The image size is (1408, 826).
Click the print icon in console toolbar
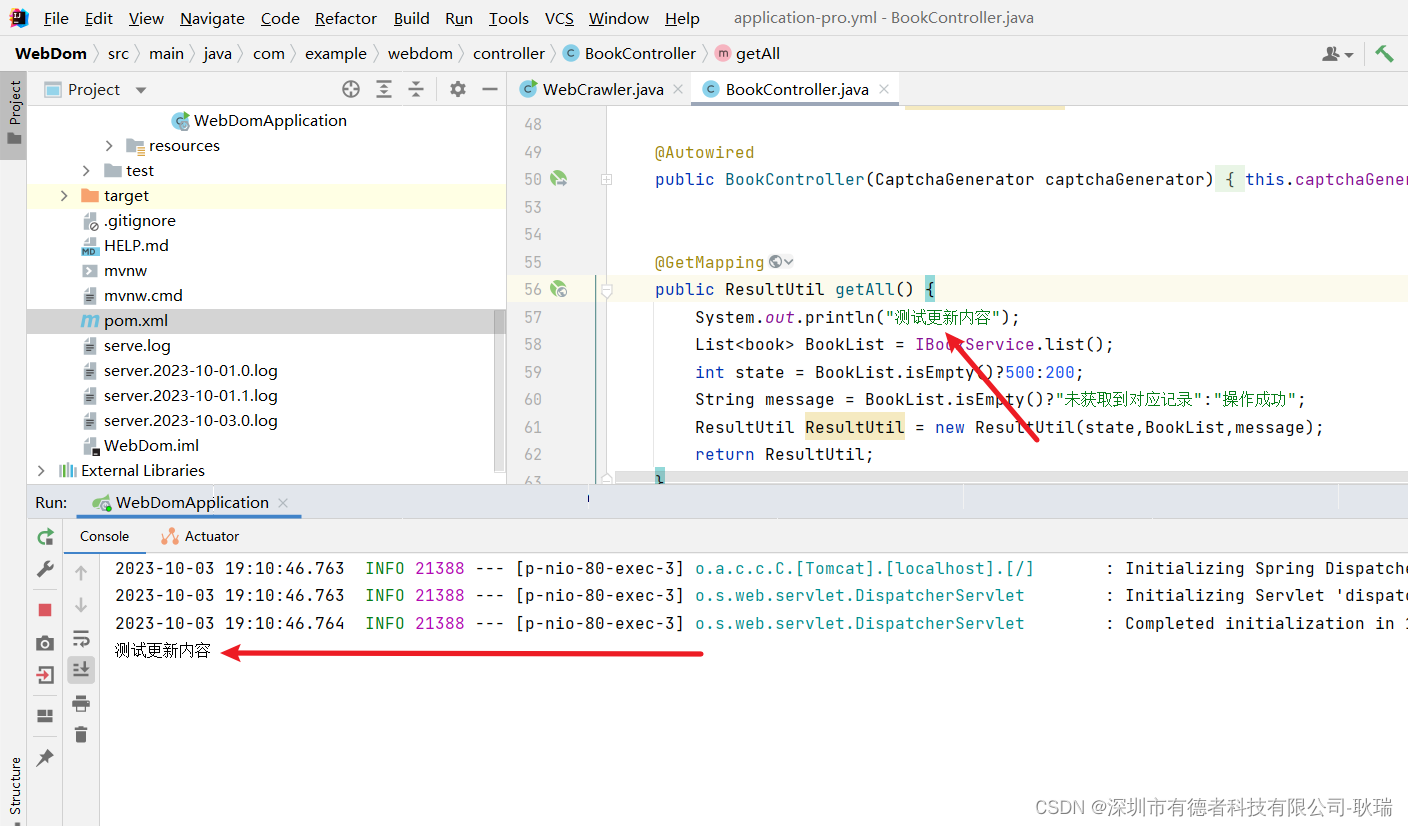point(81,703)
